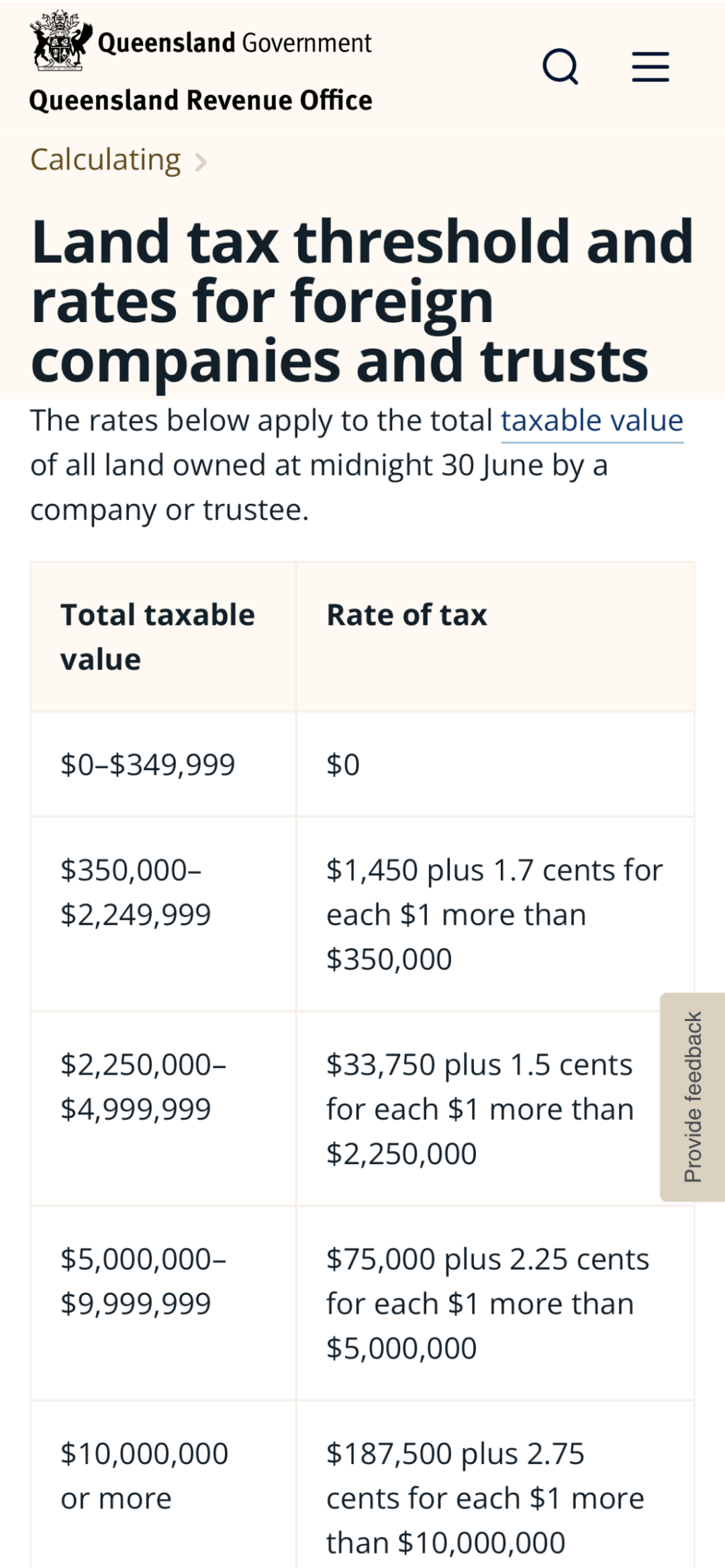Click the $2,250,000–$4,999,999 value range cell
This screenshot has width=725, height=1568.
(143, 1087)
